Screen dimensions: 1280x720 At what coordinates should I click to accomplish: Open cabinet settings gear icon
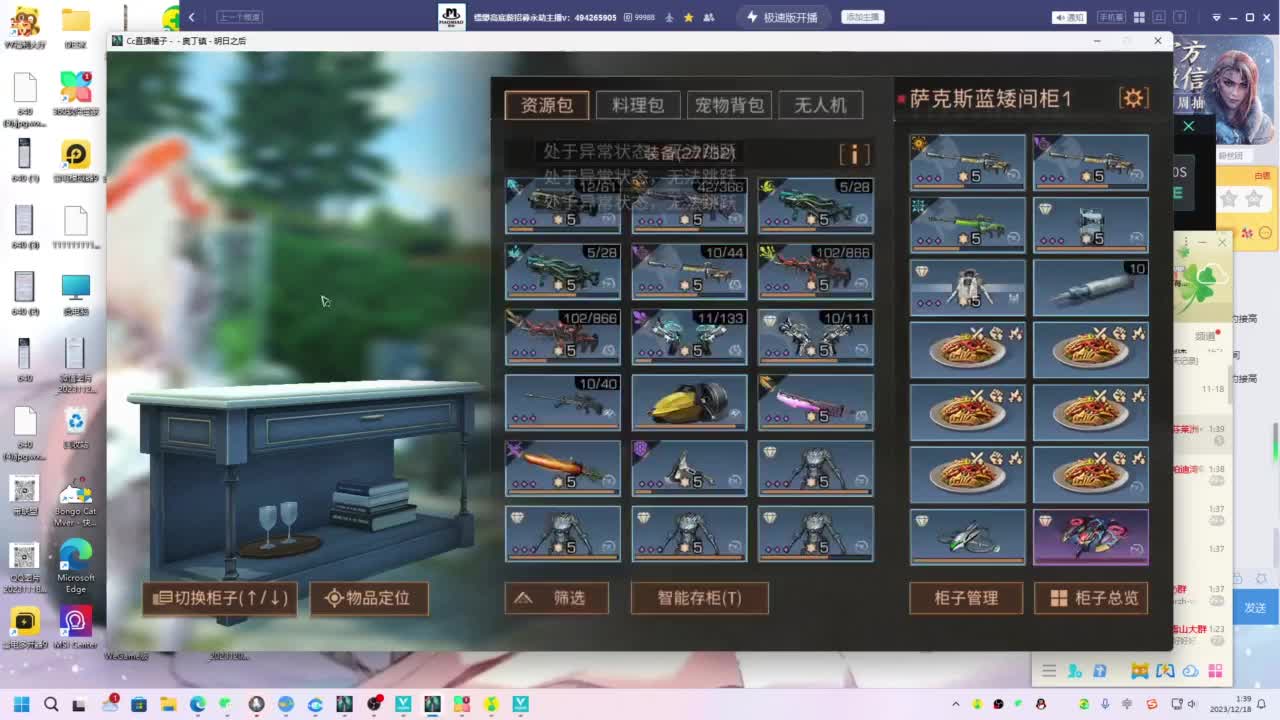pyautogui.click(x=1133, y=98)
